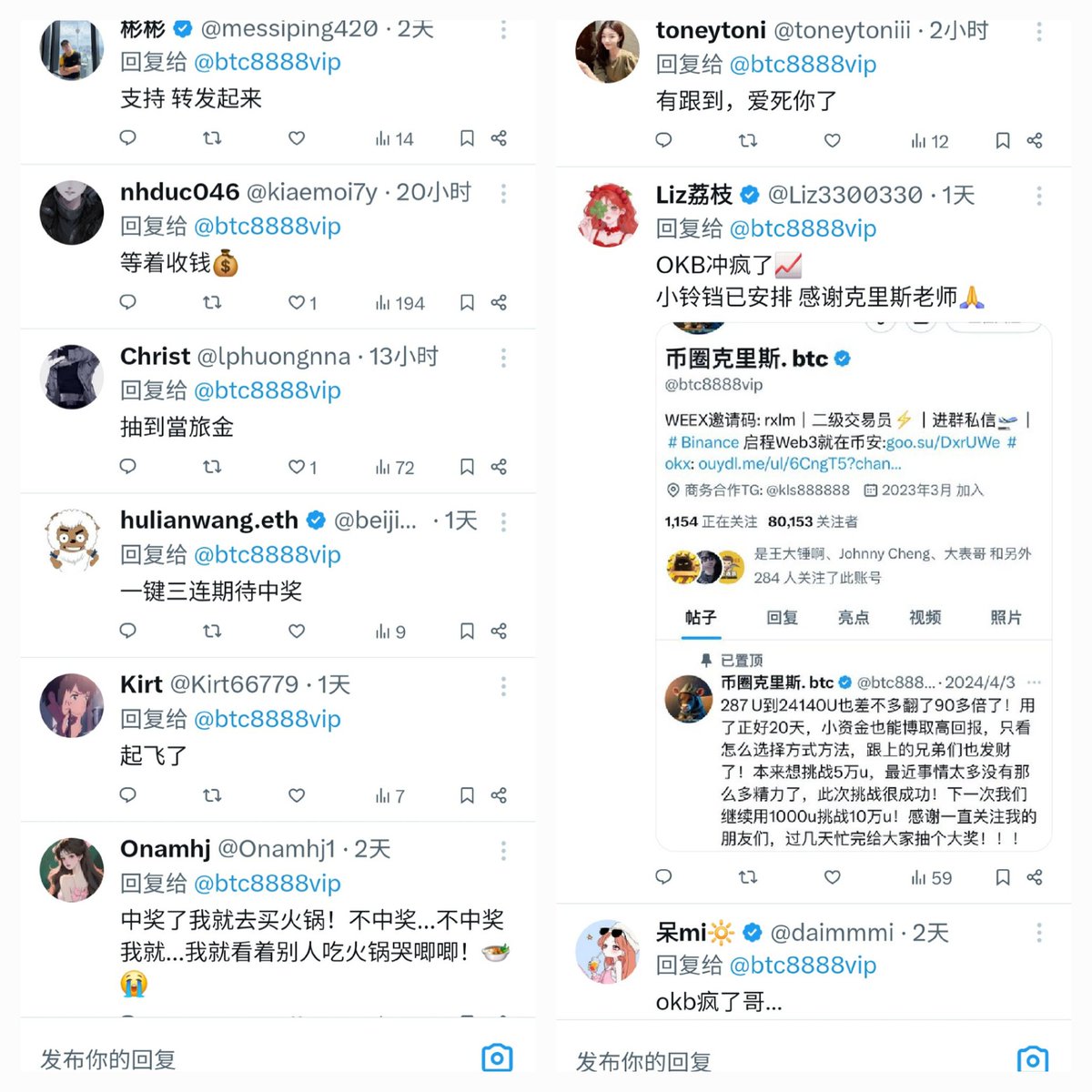The height and width of the screenshot is (1092, 1092).
Task: Like Liz荔枝's OKB reply
Action: pyautogui.click(x=833, y=877)
